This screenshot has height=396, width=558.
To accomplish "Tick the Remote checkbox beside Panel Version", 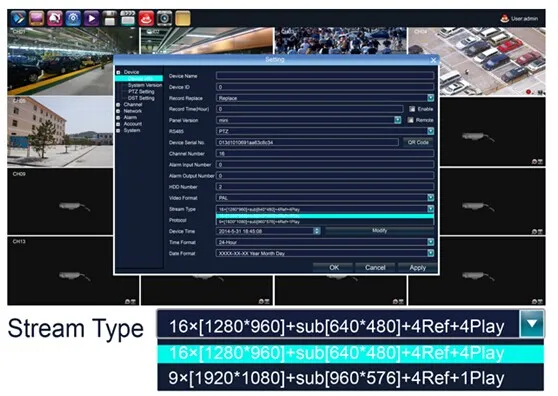I will 410,120.
